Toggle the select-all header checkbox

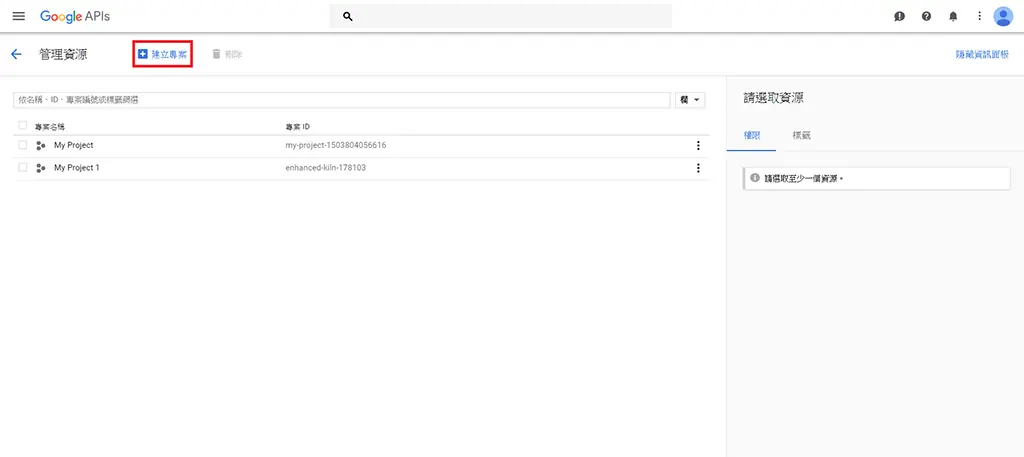[x=23, y=125]
